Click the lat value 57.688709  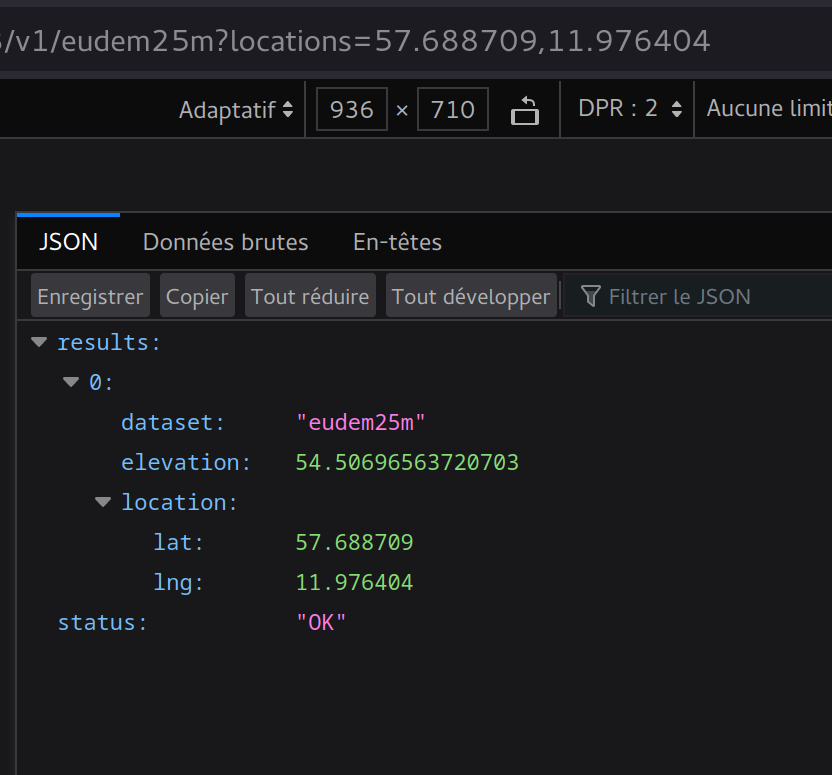tap(354, 542)
